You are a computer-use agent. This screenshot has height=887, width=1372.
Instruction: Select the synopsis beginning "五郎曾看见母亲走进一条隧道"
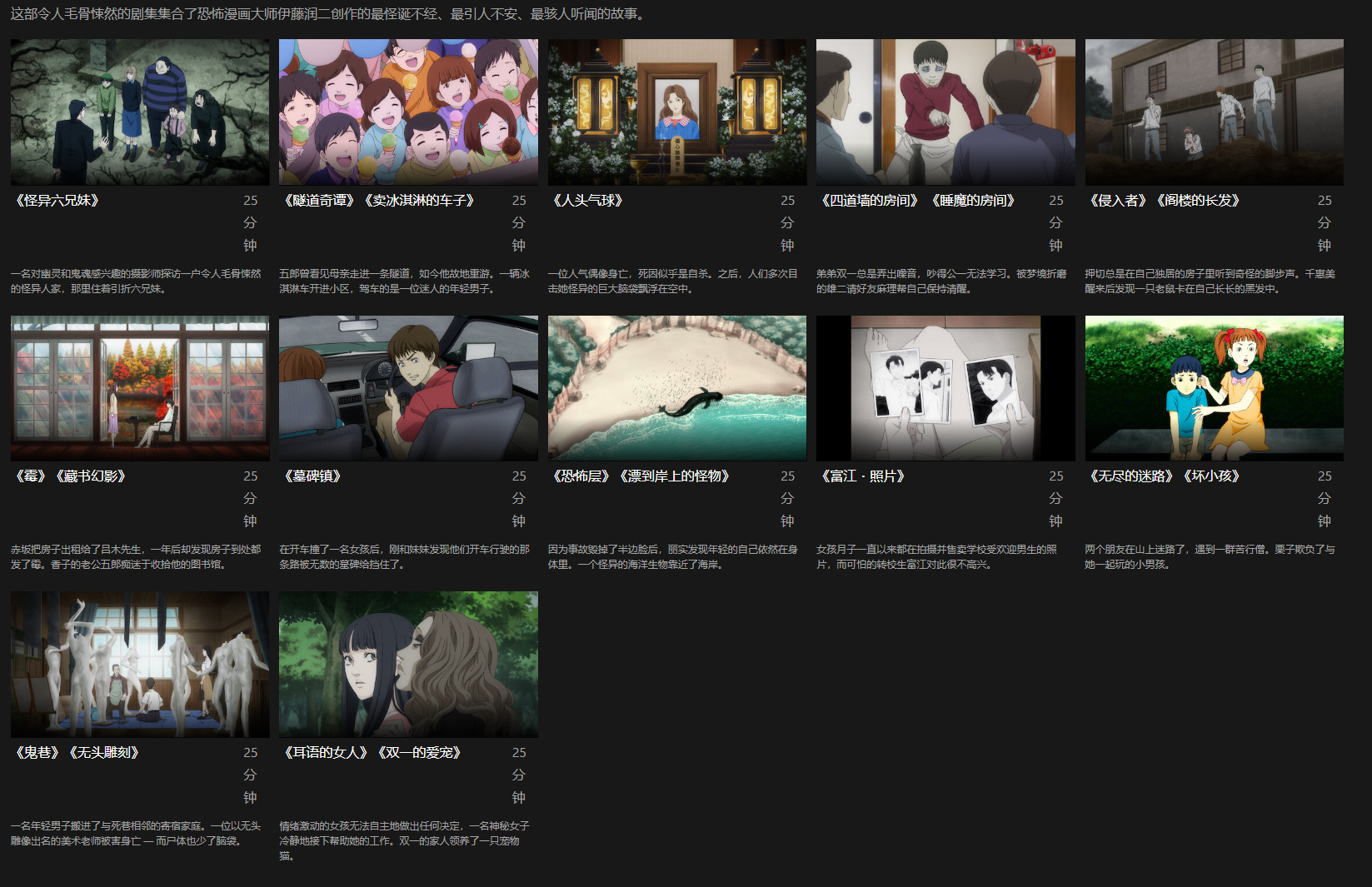pos(404,282)
